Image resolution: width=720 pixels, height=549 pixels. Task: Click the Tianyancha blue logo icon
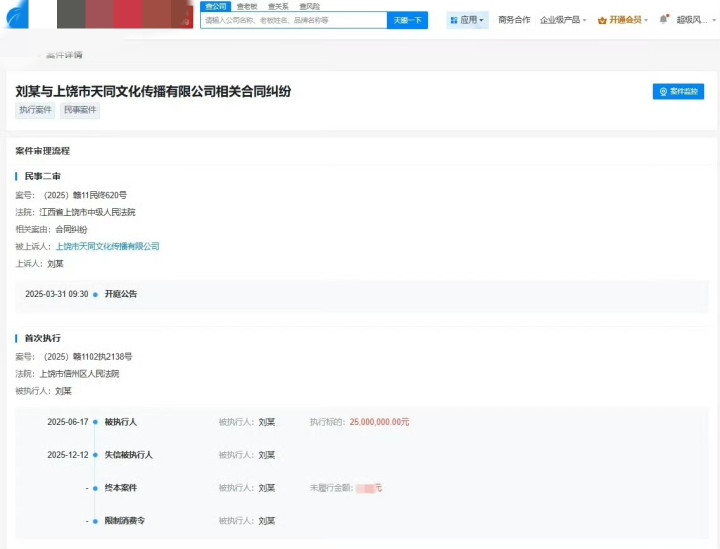[17, 14]
